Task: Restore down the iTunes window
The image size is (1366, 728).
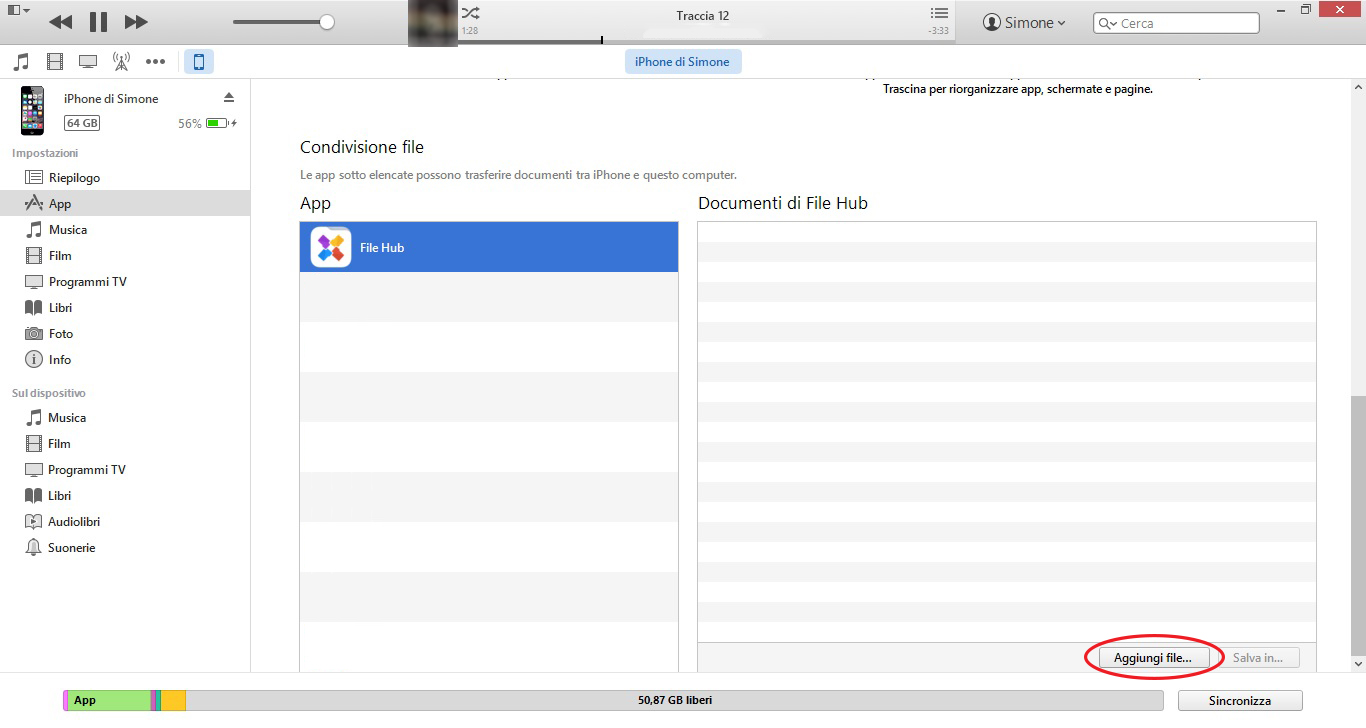Action: [x=1306, y=9]
